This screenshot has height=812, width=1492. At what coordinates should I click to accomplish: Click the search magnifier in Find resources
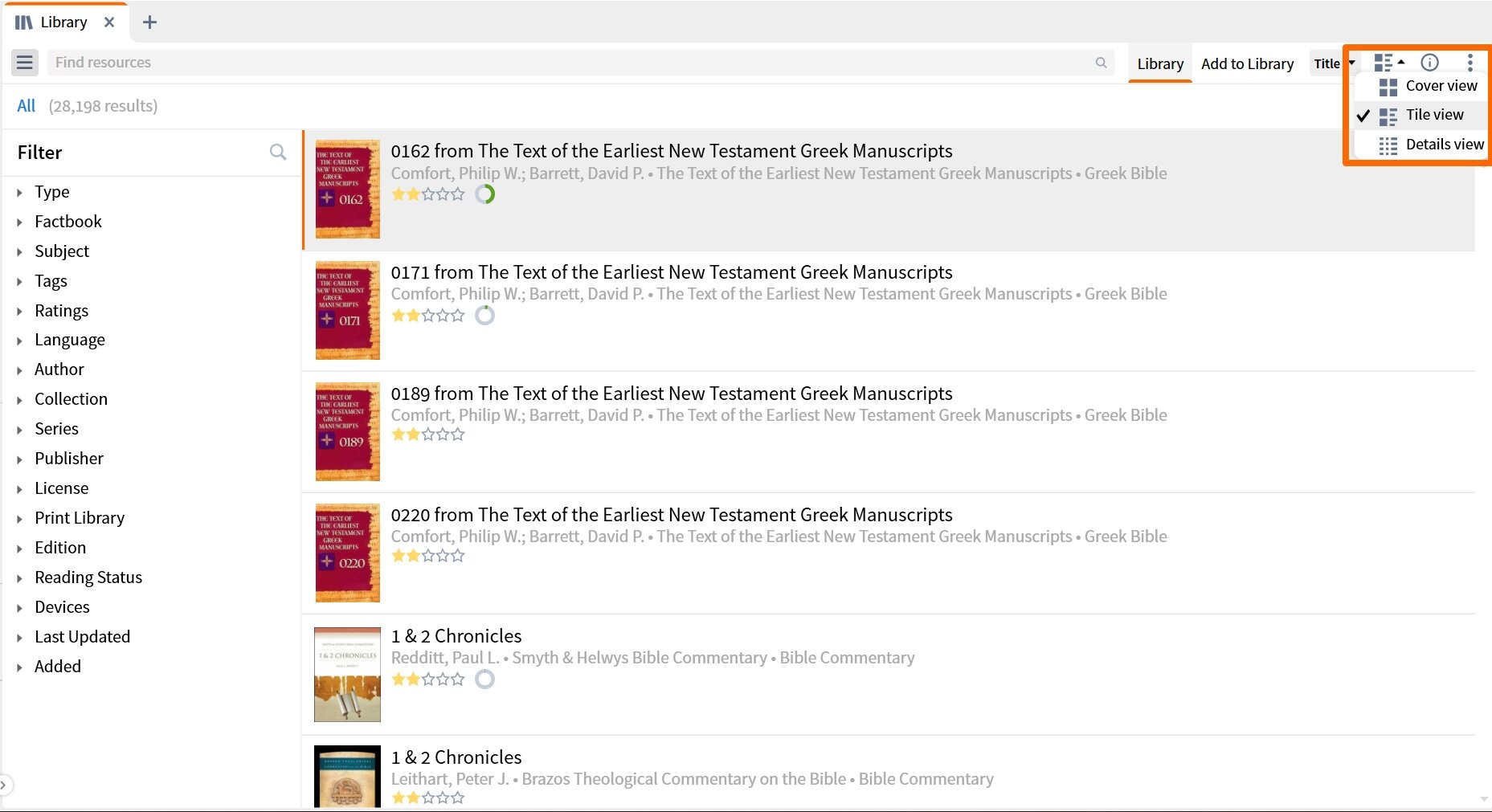pos(1101,63)
